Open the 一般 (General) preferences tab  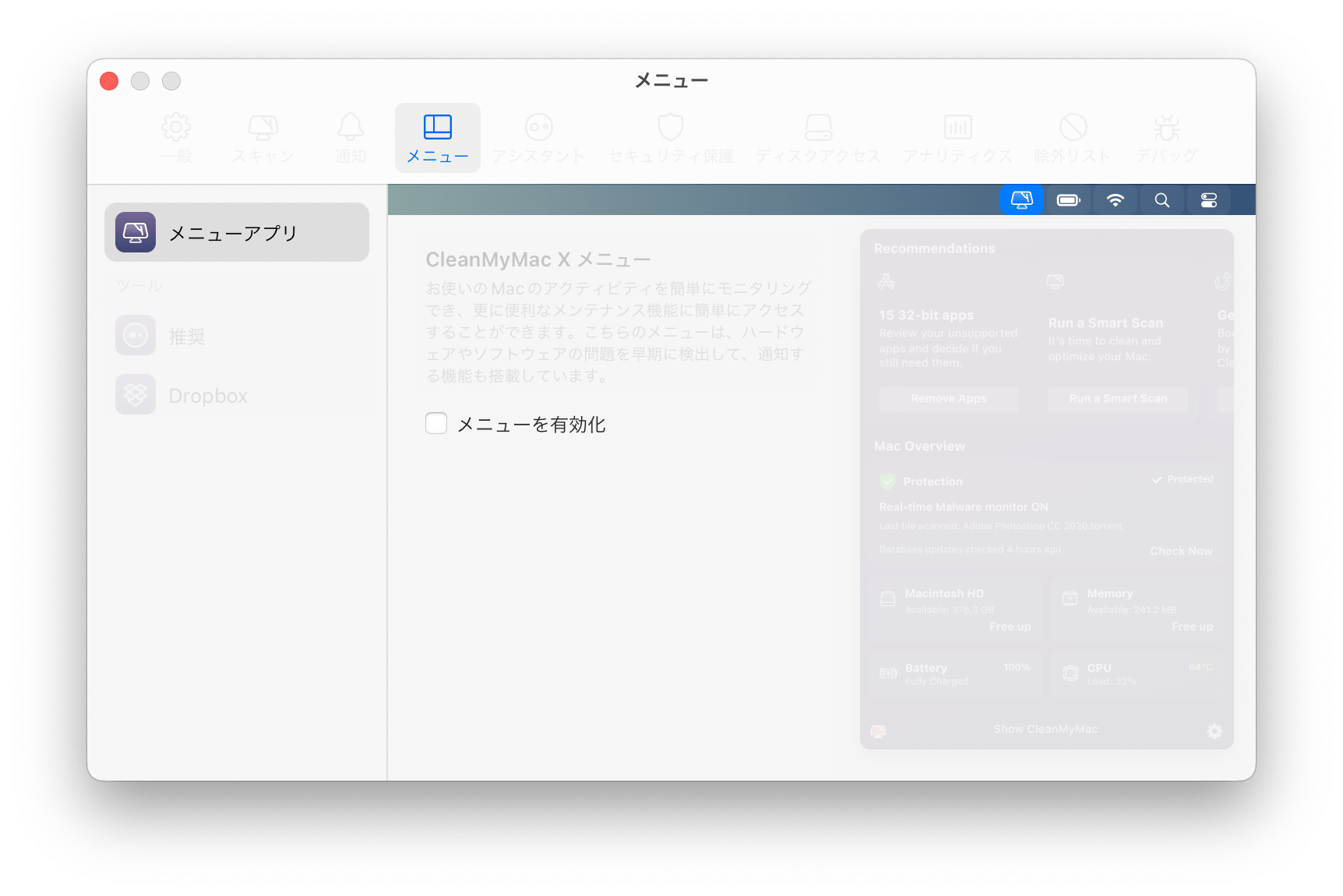click(176, 138)
